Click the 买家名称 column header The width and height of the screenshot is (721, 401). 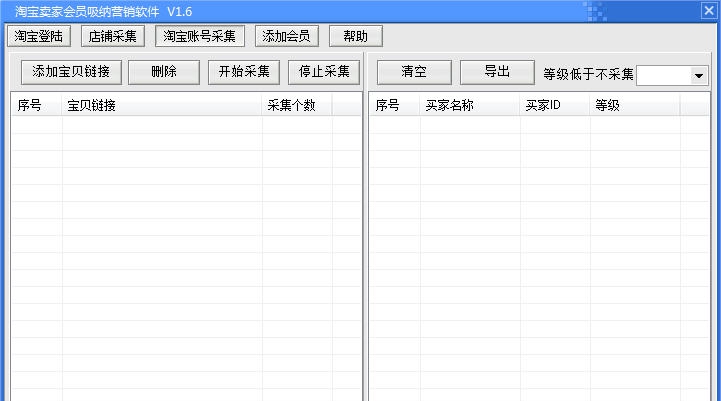click(x=470, y=105)
